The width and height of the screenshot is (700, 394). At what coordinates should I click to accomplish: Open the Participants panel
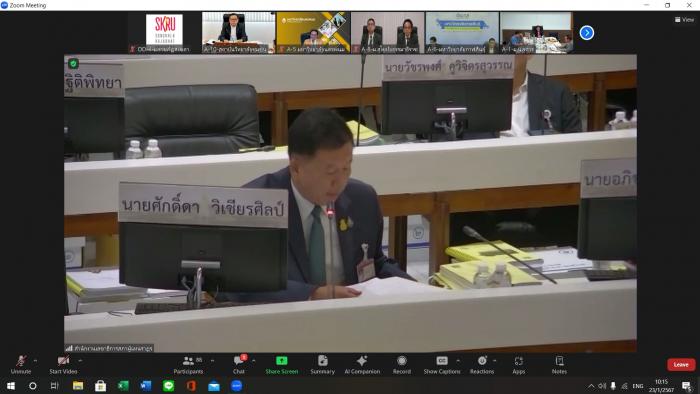pyautogui.click(x=188, y=365)
